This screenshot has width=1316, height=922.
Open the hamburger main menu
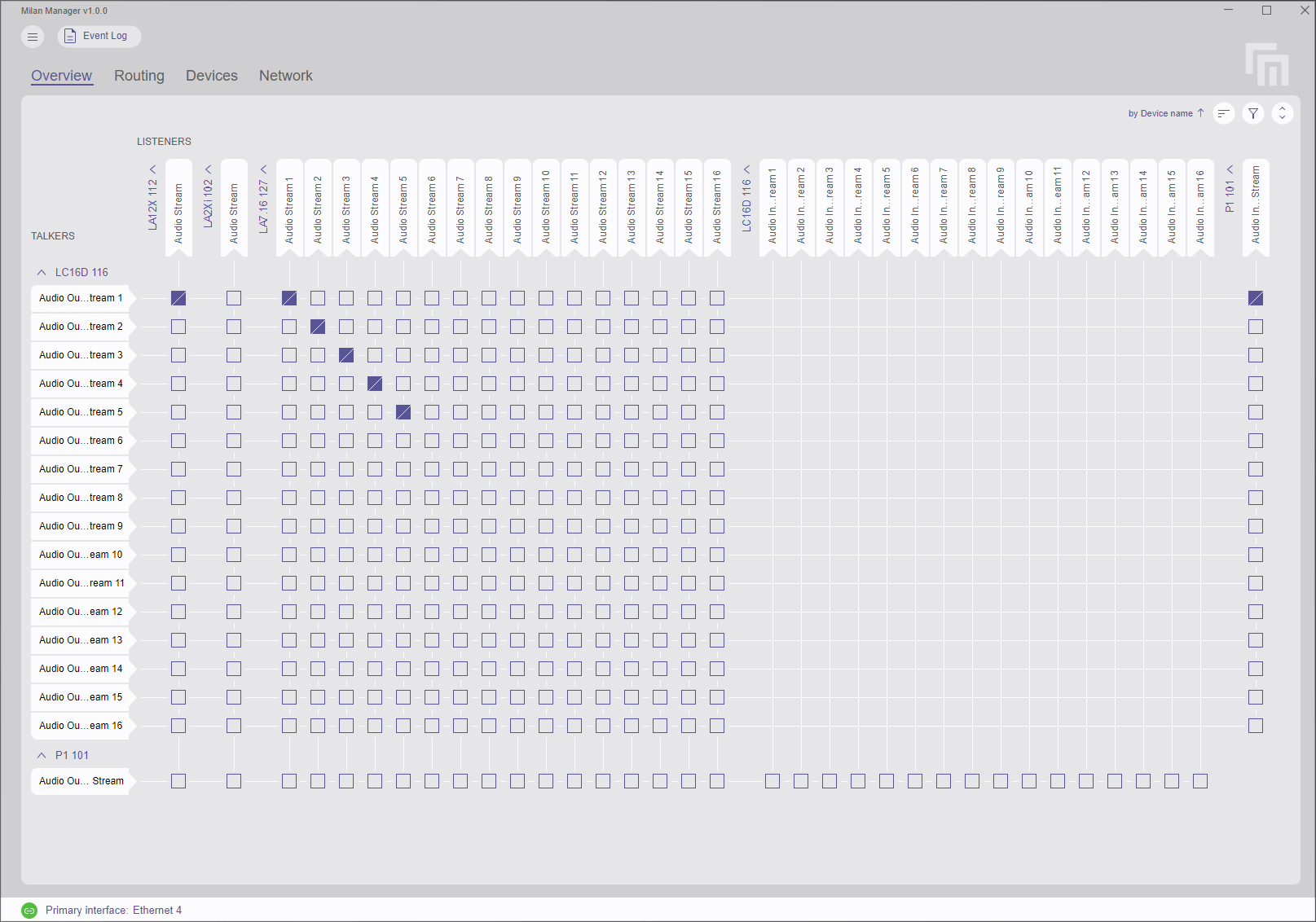pos(33,36)
